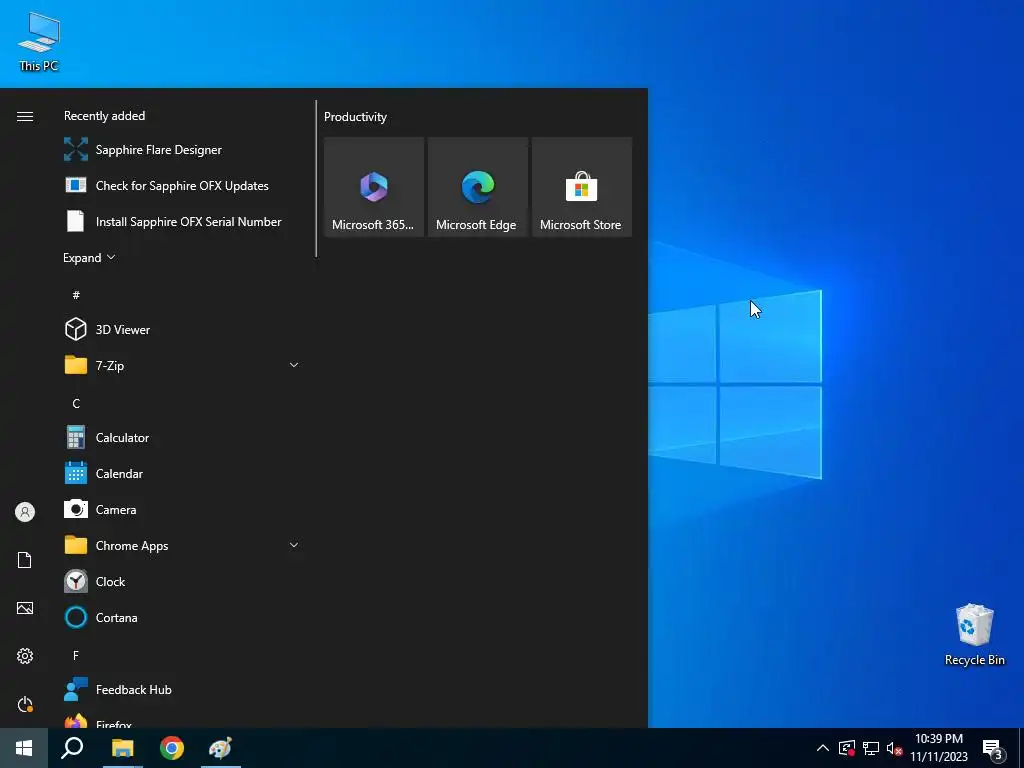Viewport: 1024px width, 768px height.
Task: Launch the Calculator app
Action: click(181, 438)
